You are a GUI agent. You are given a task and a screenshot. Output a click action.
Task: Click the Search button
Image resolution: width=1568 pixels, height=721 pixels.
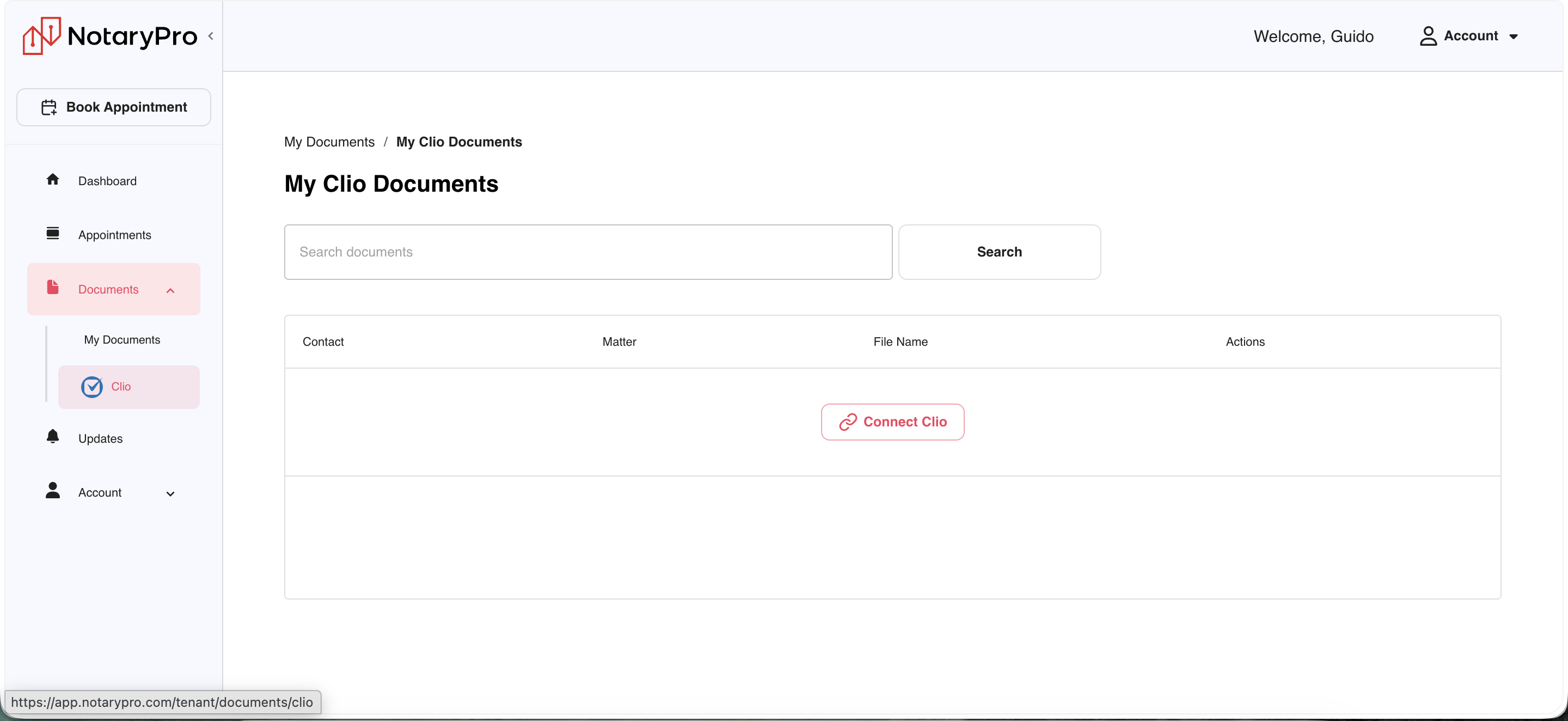[x=1000, y=252]
